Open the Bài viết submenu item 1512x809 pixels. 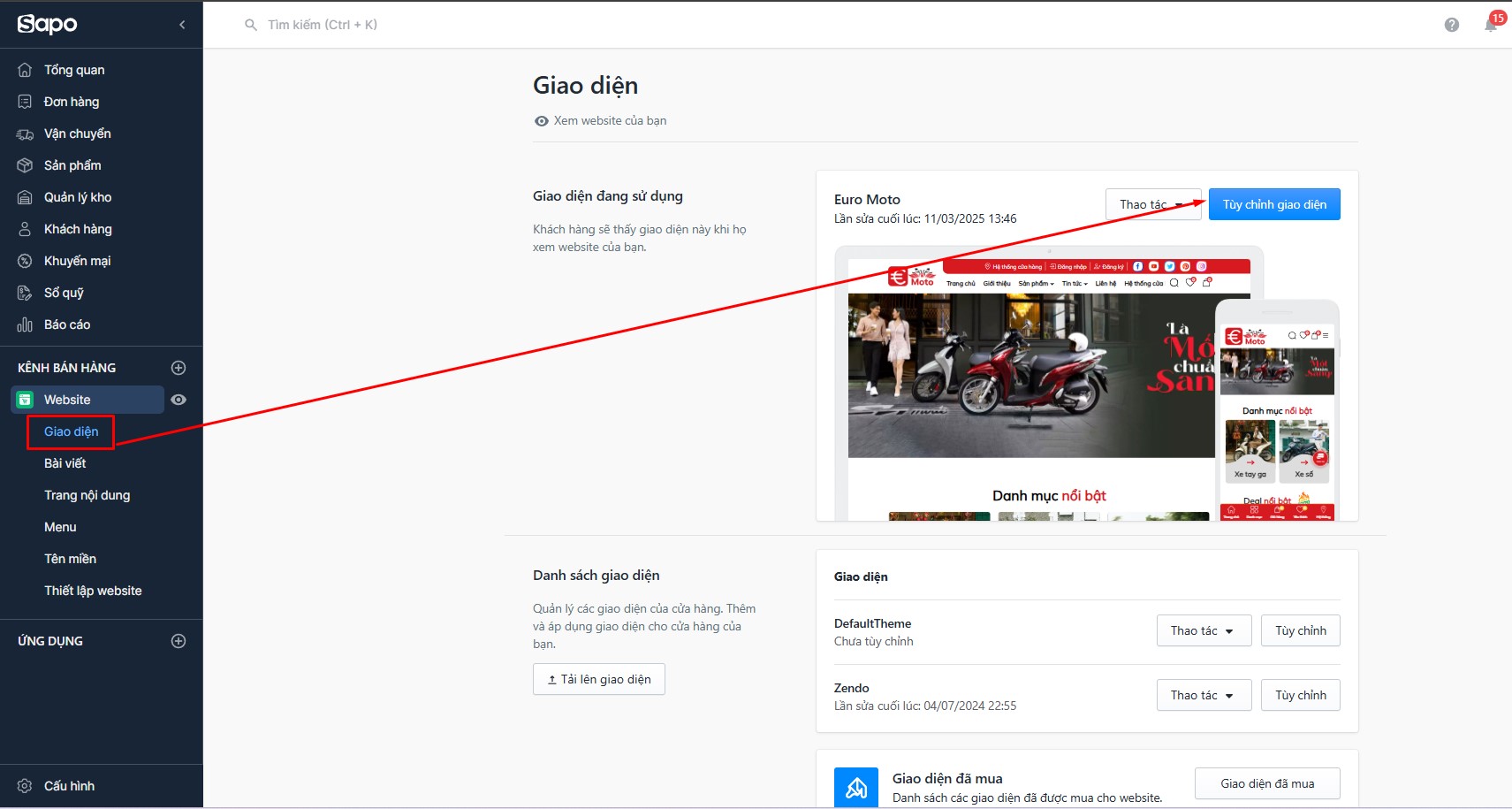[65, 463]
